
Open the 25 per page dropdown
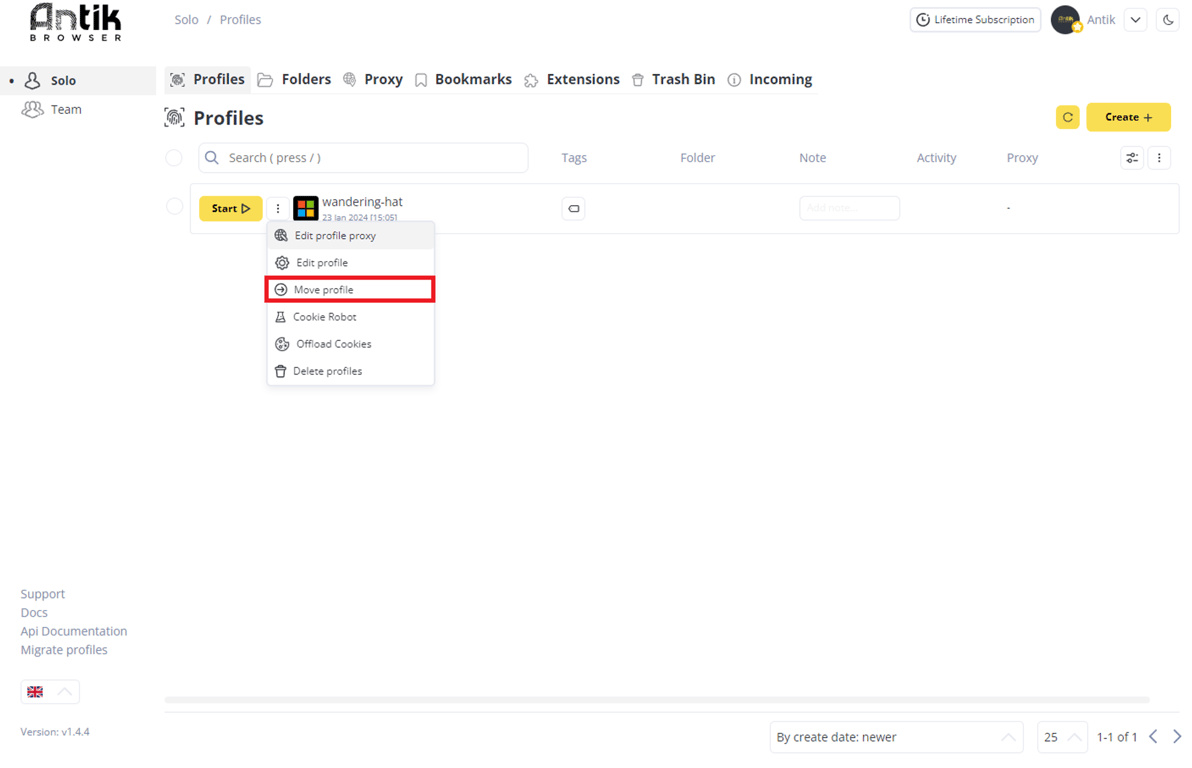pos(1063,737)
